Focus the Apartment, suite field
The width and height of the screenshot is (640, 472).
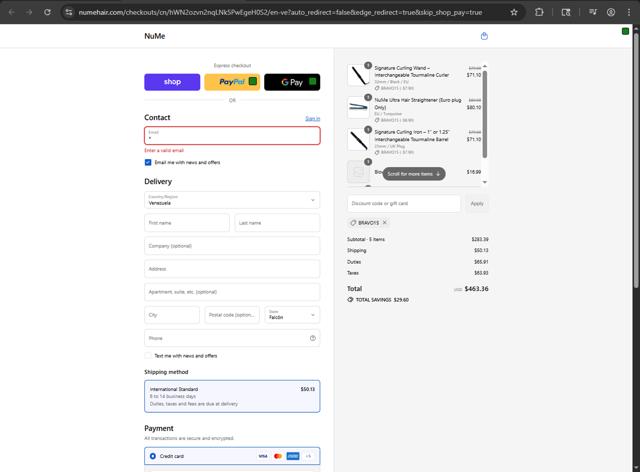[x=232, y=292]
